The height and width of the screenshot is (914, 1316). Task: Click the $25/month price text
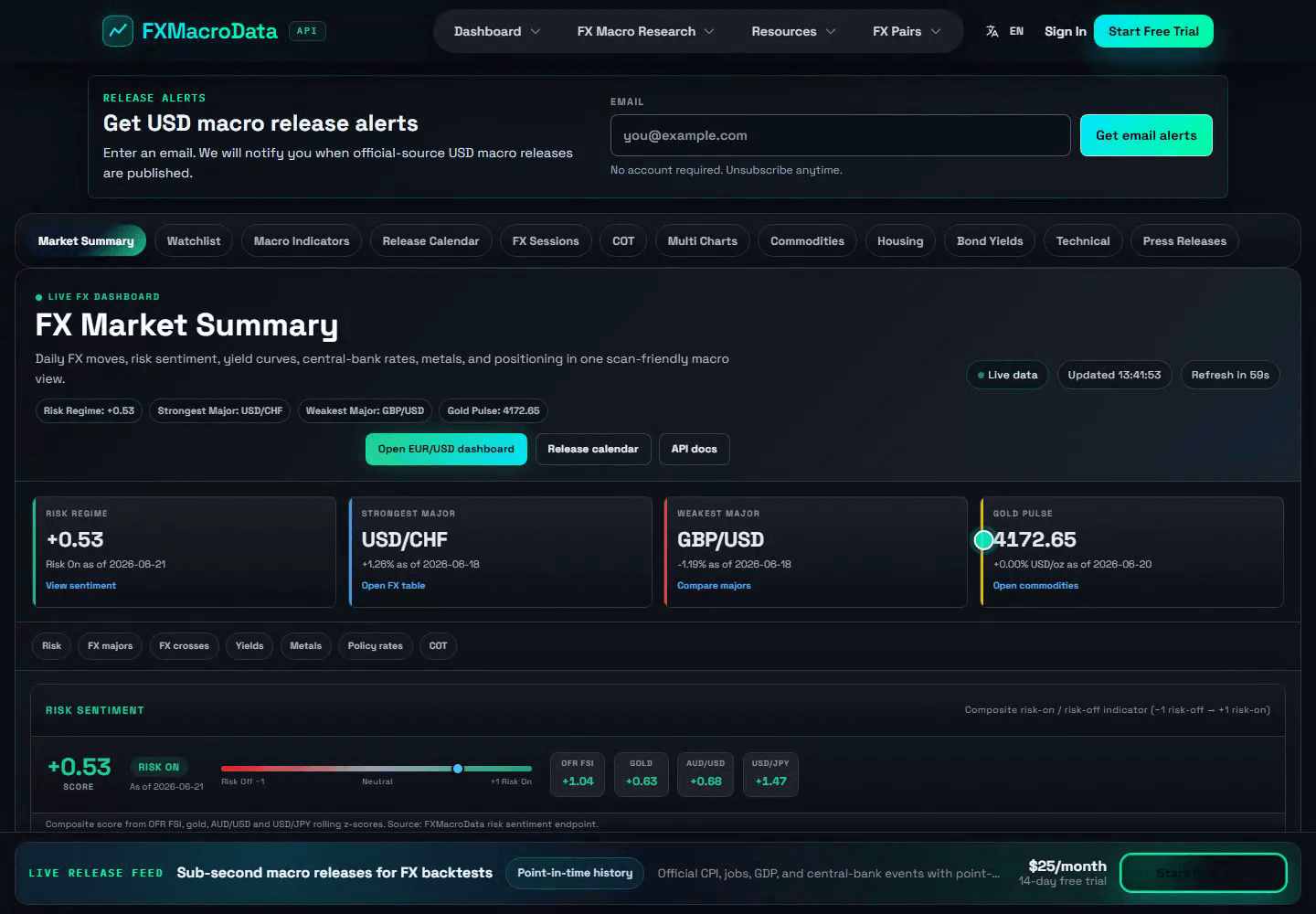(x=1067, y=866)
